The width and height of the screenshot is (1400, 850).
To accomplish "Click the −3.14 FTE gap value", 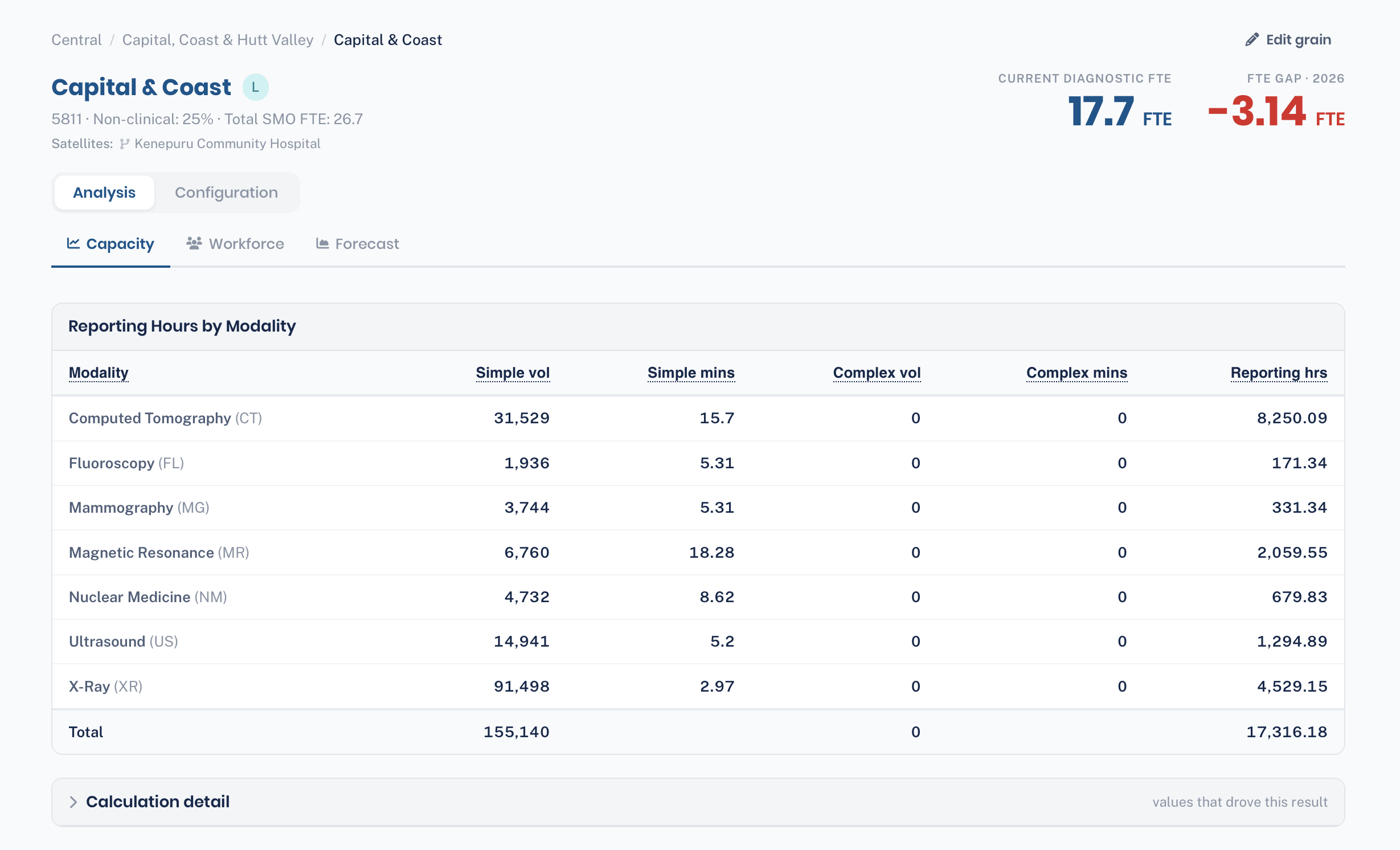I will click(1276, 112).
